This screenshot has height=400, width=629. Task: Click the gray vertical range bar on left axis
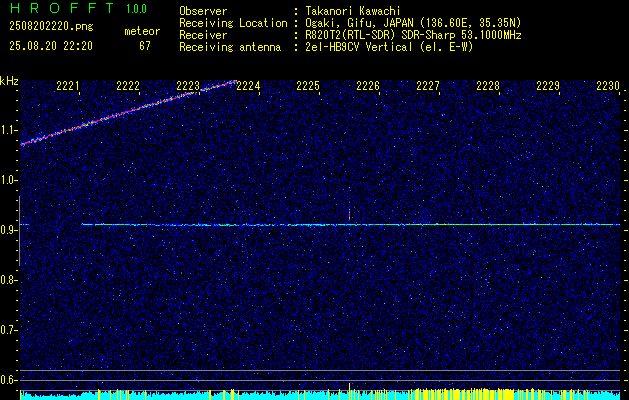point(19,231)
